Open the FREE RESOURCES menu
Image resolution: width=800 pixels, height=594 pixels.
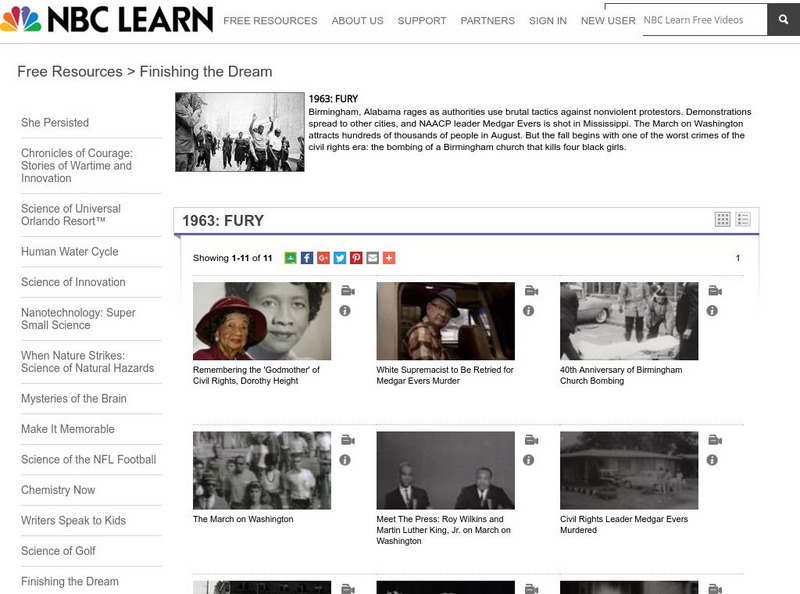(x=270, y=21)
